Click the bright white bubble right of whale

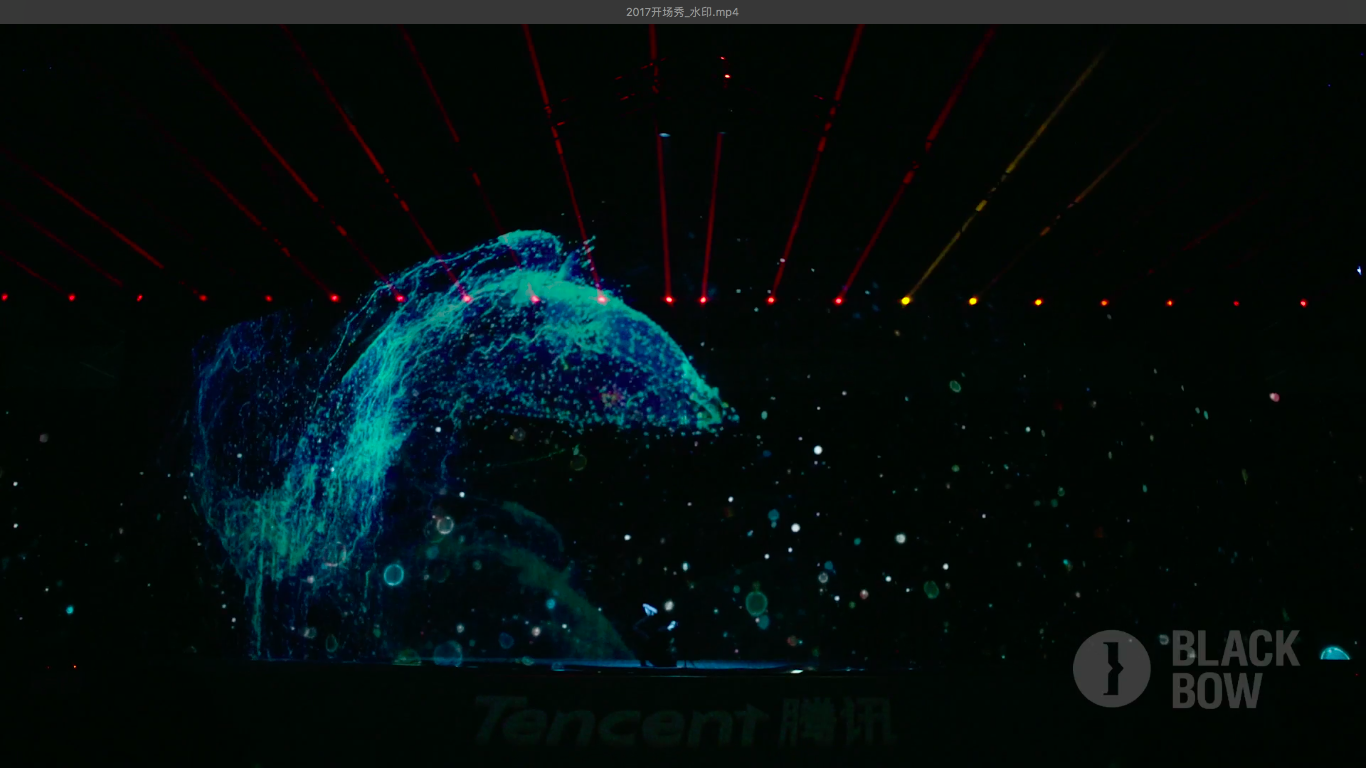[x=817, y=450]
